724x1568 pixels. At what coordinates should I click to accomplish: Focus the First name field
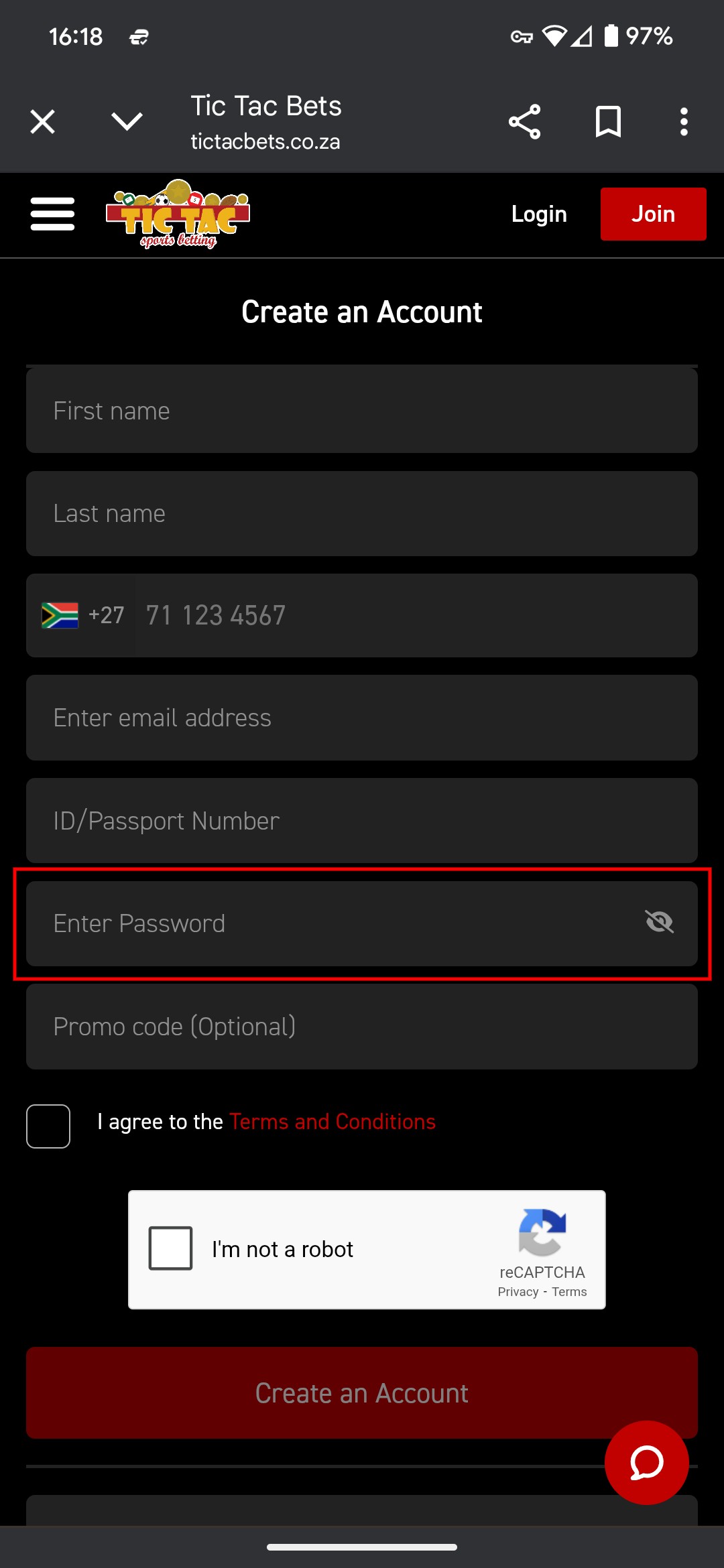coord(362,410)
